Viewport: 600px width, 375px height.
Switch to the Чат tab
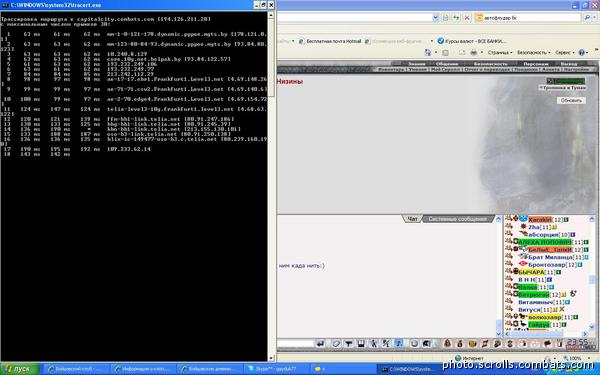[x=412, y=219]
